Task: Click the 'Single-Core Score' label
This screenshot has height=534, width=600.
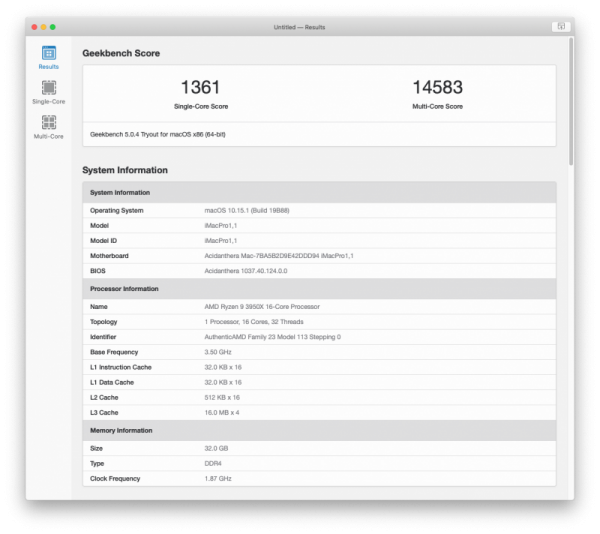Action: (201, 106)
